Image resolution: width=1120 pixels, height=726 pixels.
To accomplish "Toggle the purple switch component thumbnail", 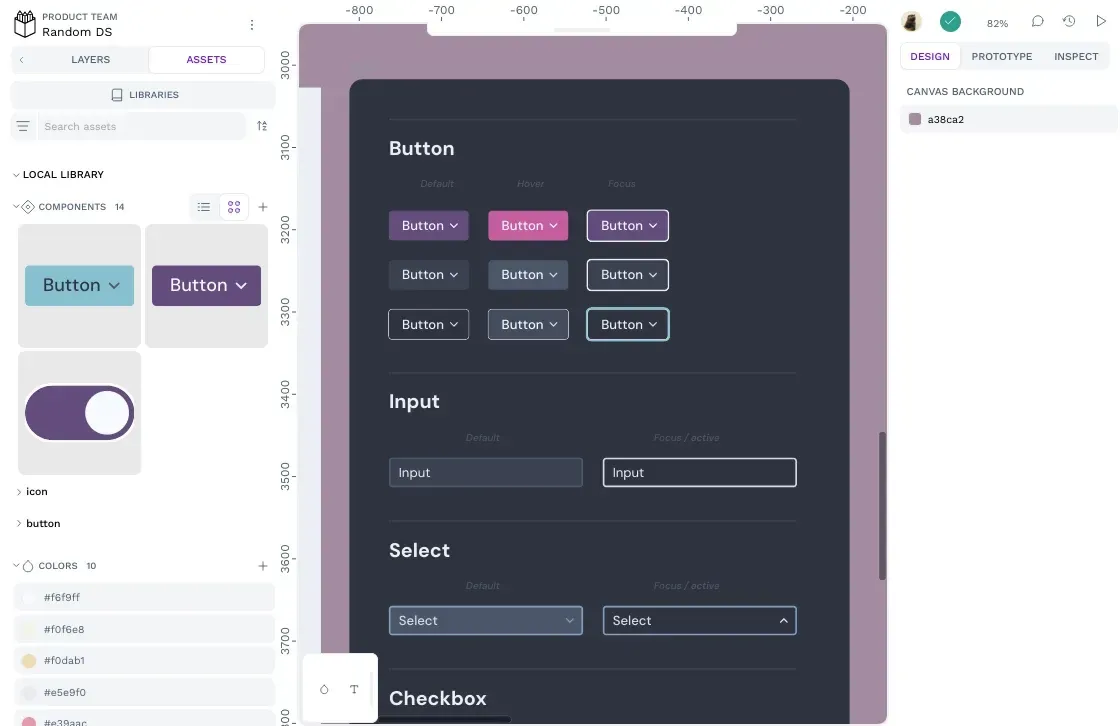I will tap(79, 413).
